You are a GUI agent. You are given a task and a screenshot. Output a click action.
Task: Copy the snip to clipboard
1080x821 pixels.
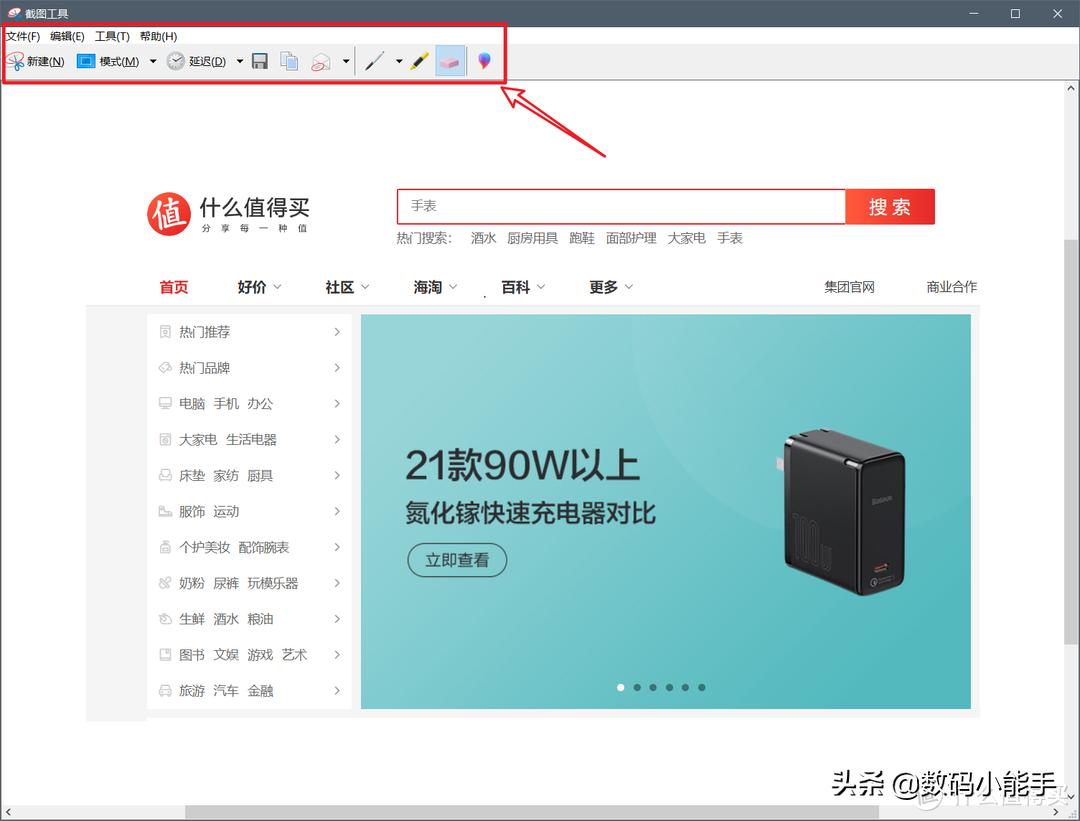click(288, 60)
